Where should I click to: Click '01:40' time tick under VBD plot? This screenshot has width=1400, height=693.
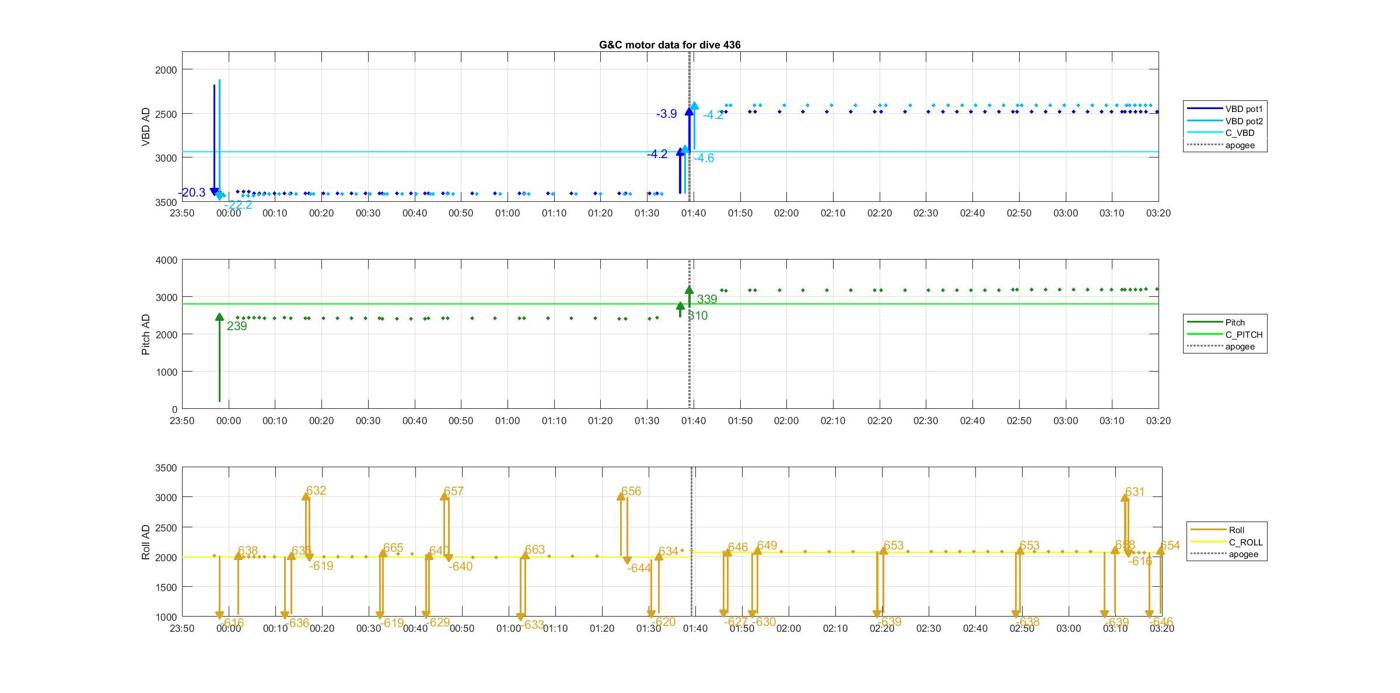[693, 213]
